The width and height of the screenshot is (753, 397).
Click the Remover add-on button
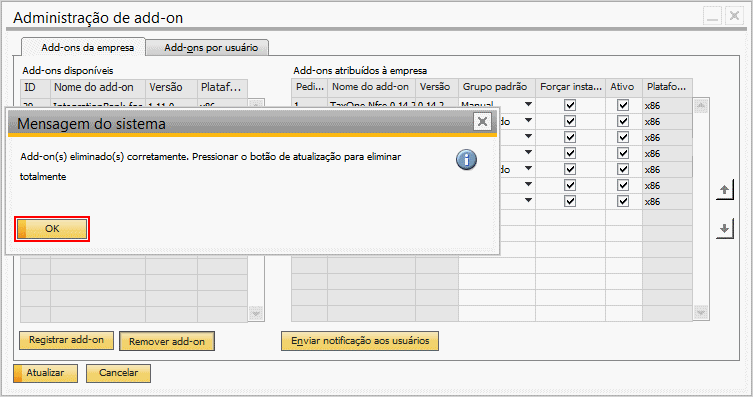pos(167,341)
